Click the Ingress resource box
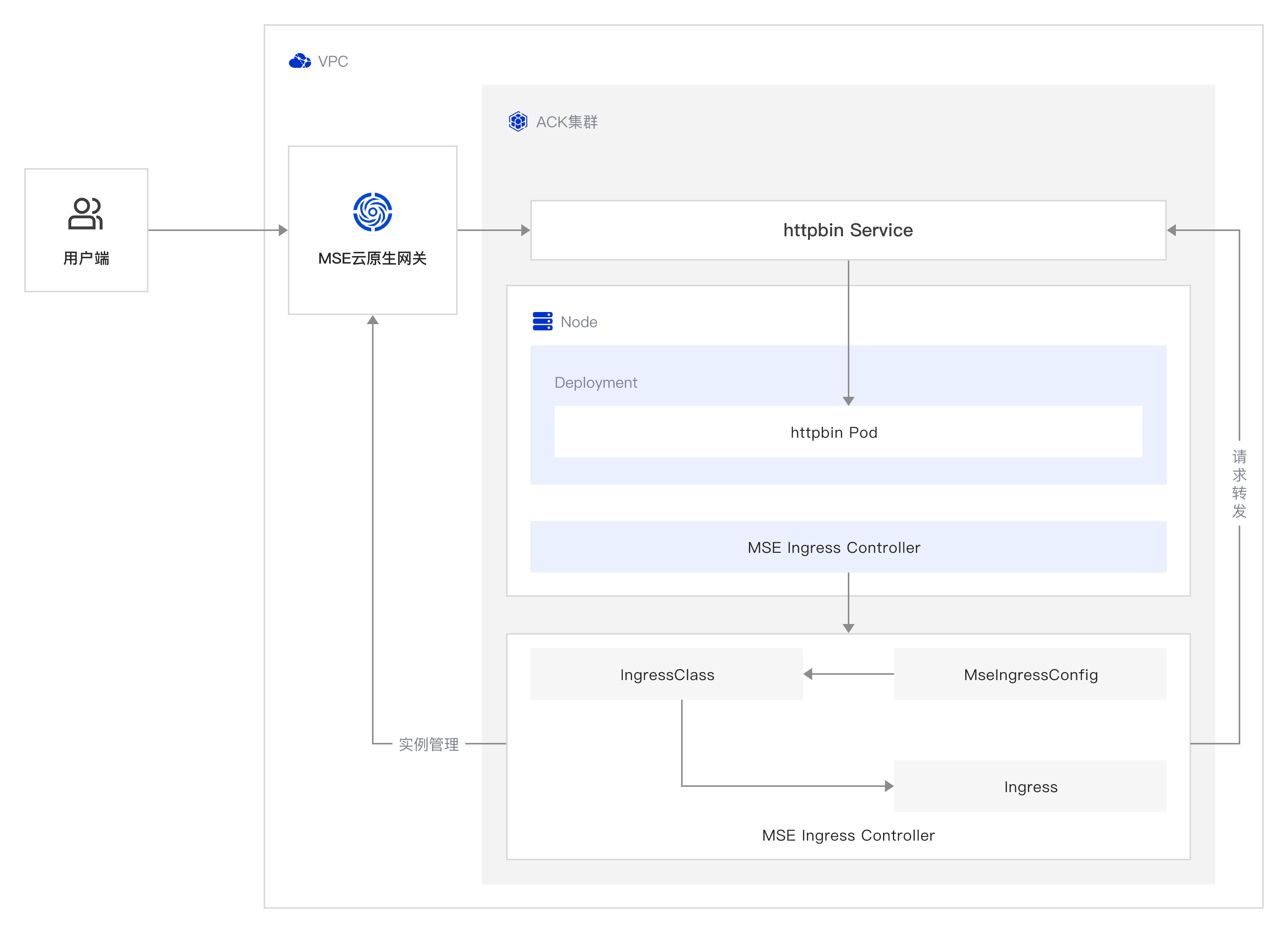This screenshot has width=1288, height=933. (1030, 786)
